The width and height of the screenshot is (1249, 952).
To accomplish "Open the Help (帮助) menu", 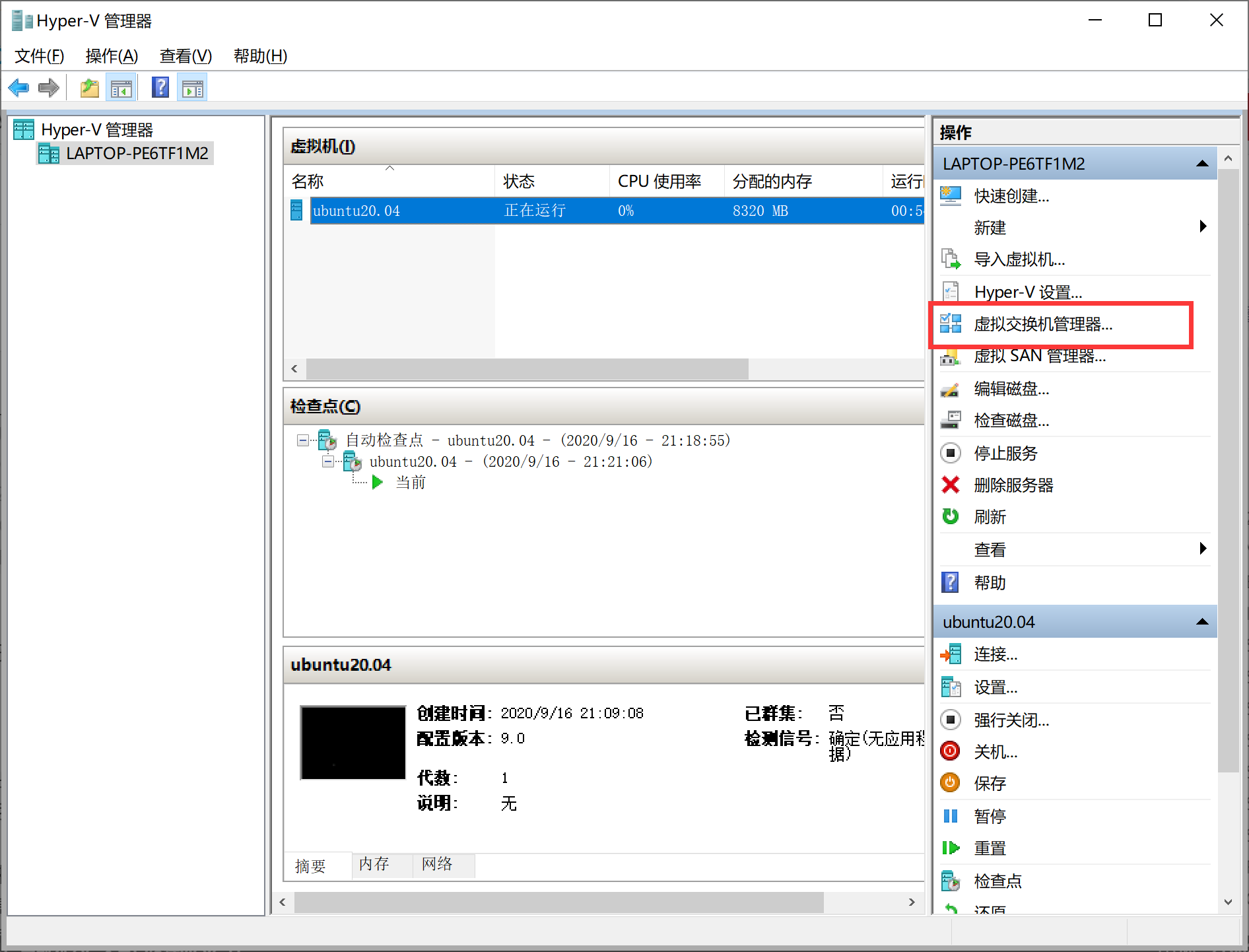I will tap(260, 56).
